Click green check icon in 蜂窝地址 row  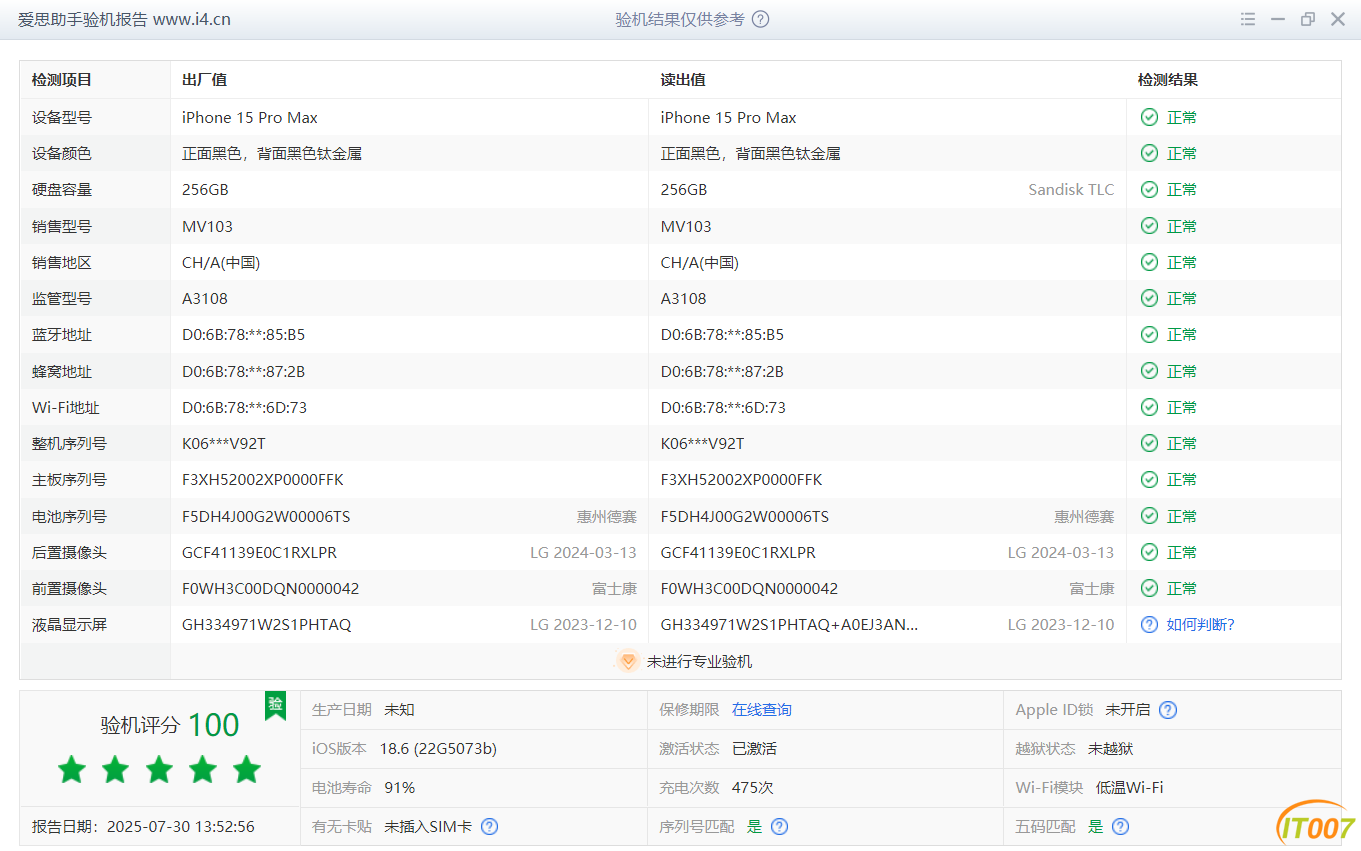(x=1150, y=371)
